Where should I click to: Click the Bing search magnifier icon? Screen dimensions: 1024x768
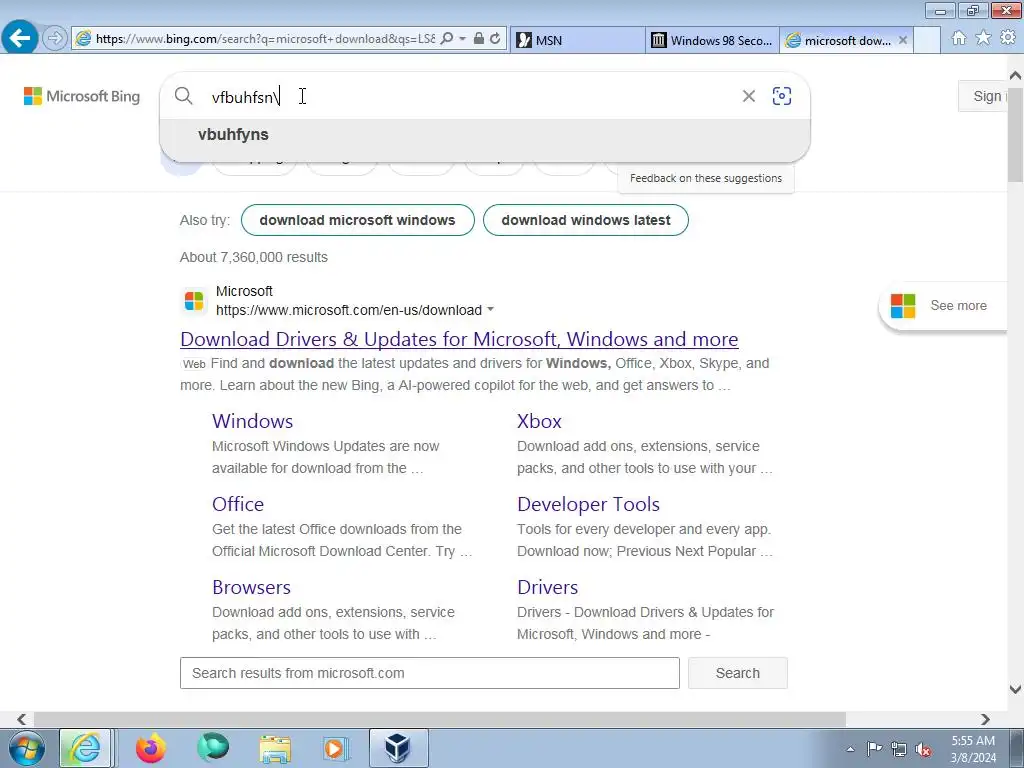[x=184, y=96]
